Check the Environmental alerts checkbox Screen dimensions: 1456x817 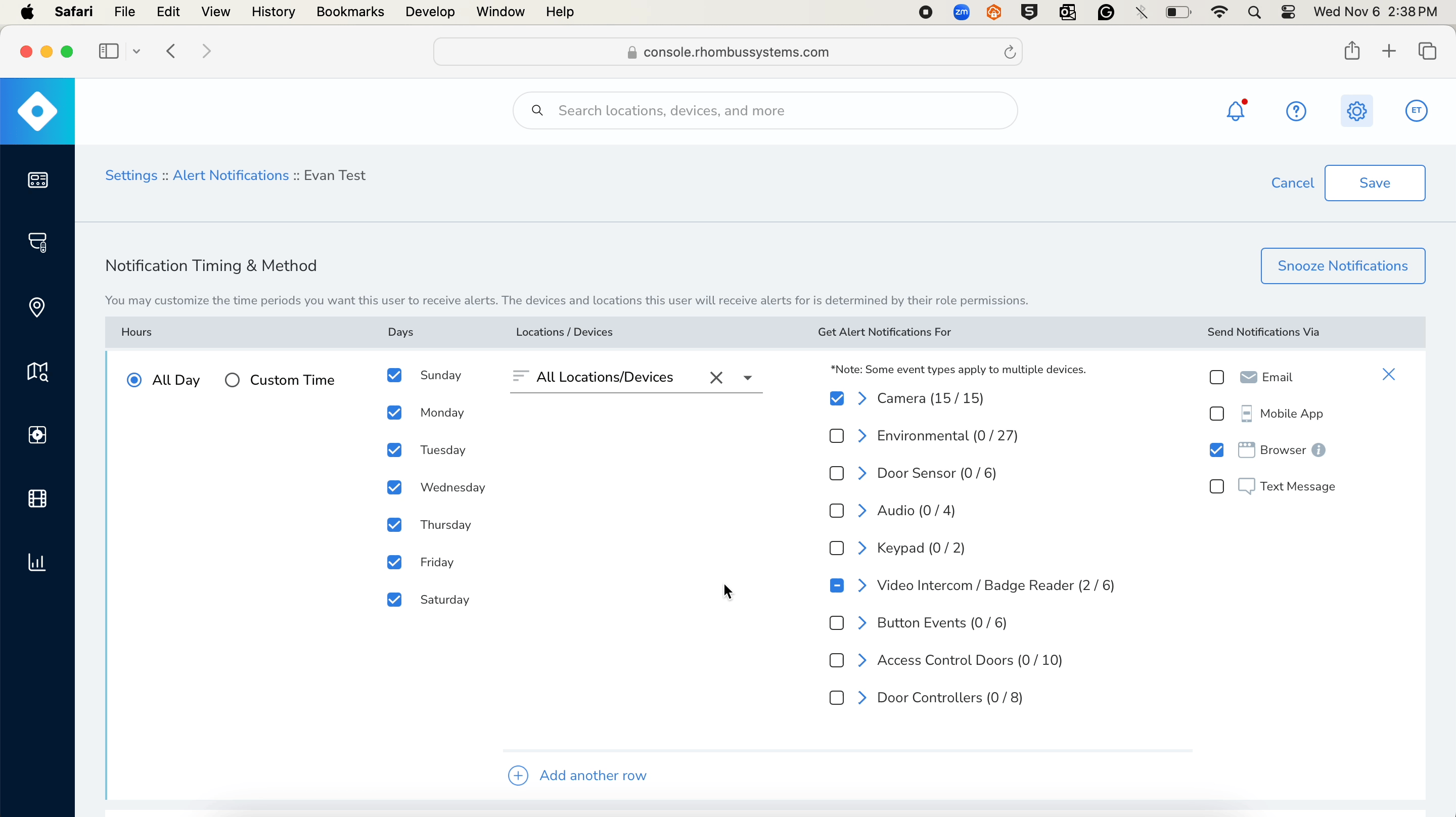pyautogui.click(x=837, y=436)
